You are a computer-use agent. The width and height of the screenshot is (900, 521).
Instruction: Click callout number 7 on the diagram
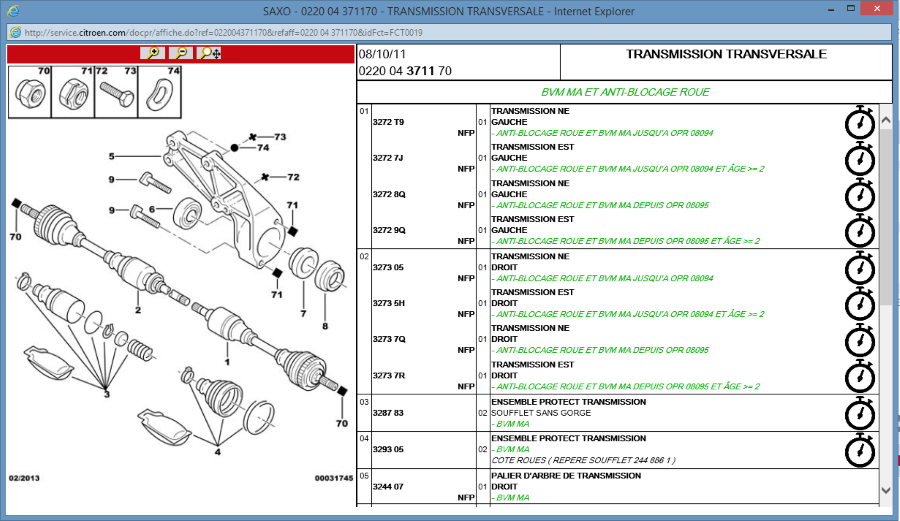pos(303,313)
